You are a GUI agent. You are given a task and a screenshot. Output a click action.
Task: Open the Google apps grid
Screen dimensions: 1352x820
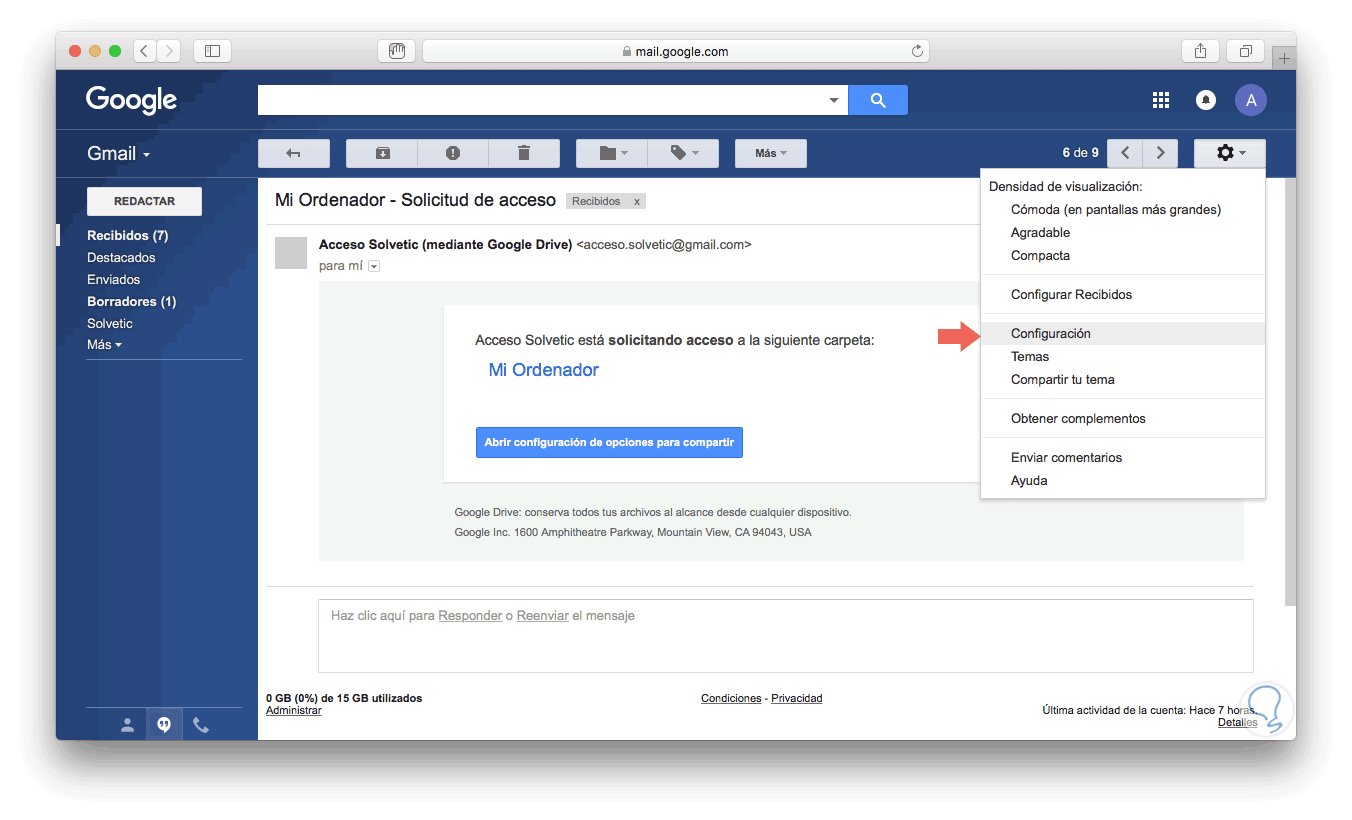(x=1161, y=100)
